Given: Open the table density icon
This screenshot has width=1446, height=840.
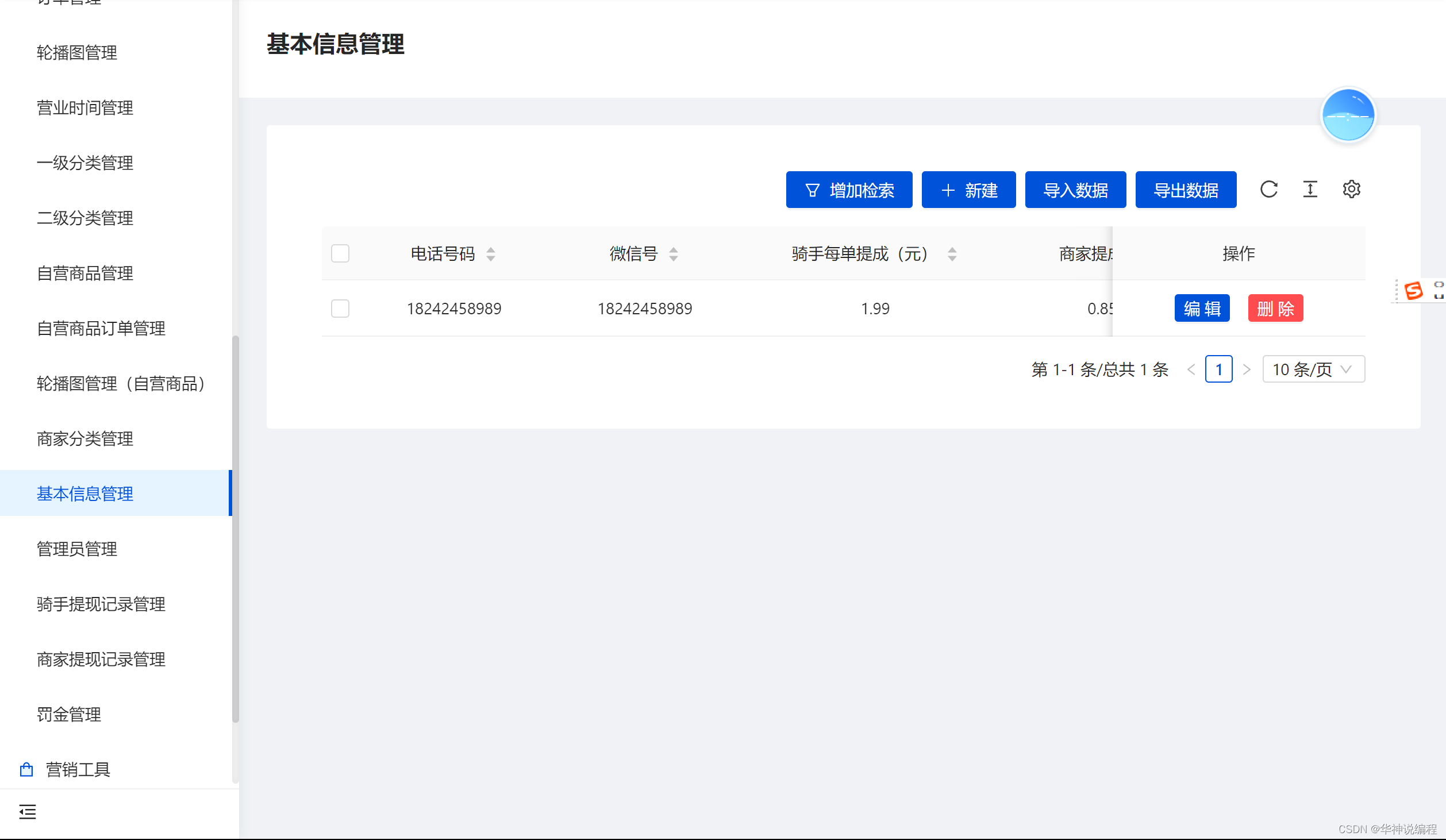Looking at the screenshot, I should click(1310, 190).
